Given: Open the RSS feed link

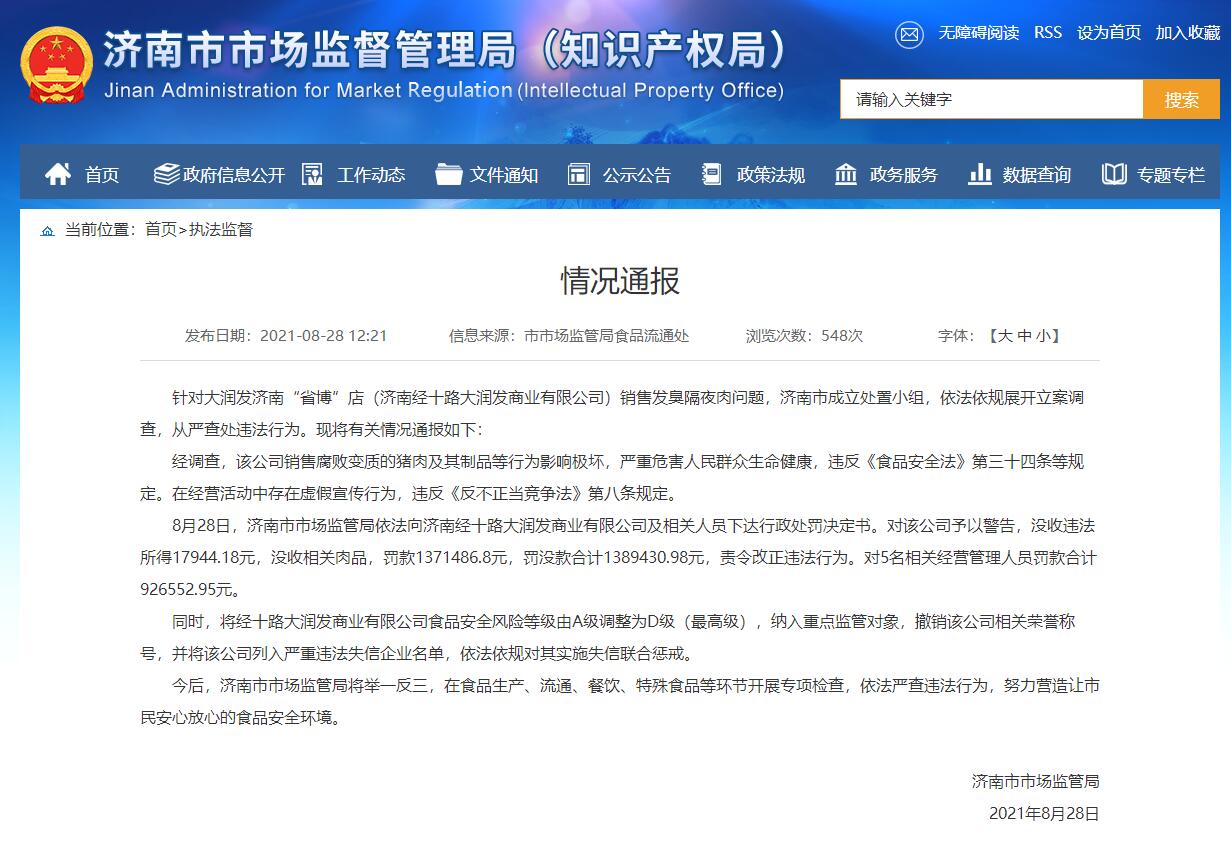Looking at the screenshot, I should 1048,33.
